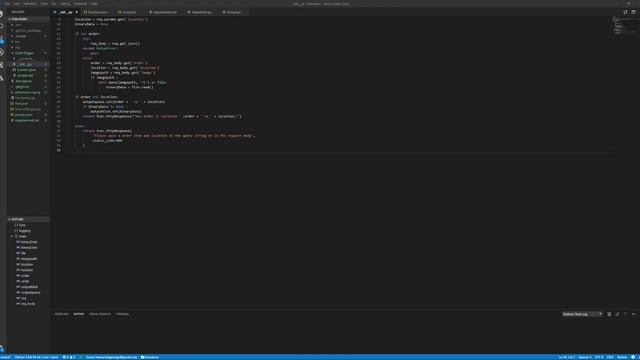Select the outputblob variable in the Outline
640x360 pixels.
coord(28,287)
